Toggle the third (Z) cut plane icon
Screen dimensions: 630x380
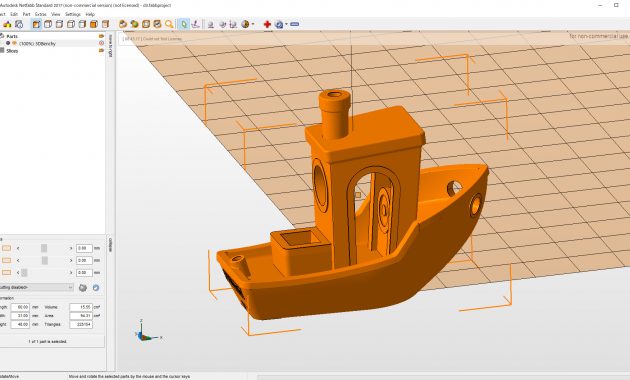[x=6, y=272]
